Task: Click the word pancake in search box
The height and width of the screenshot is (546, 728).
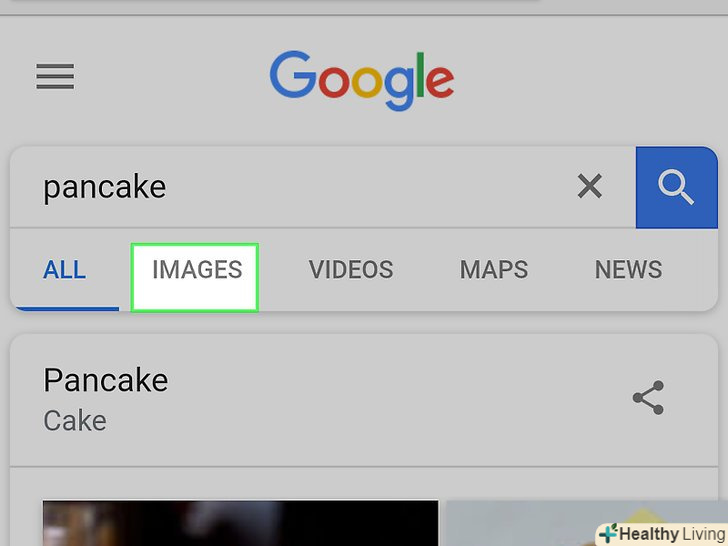Action: [x=104, y=187]
